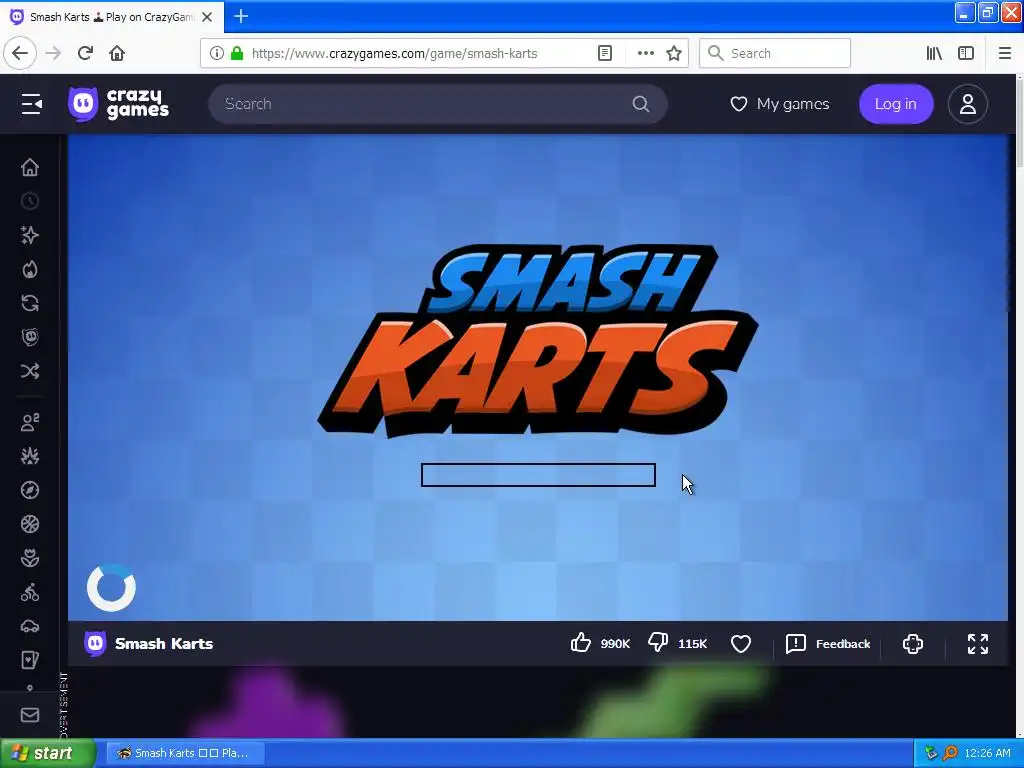Screen dimensions: 1024x768
Task: Open Card games icon in sidebar
Action: pos(30,660)
